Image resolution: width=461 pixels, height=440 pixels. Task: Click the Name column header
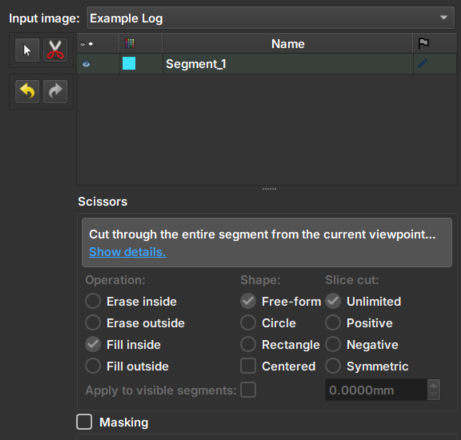288,44
